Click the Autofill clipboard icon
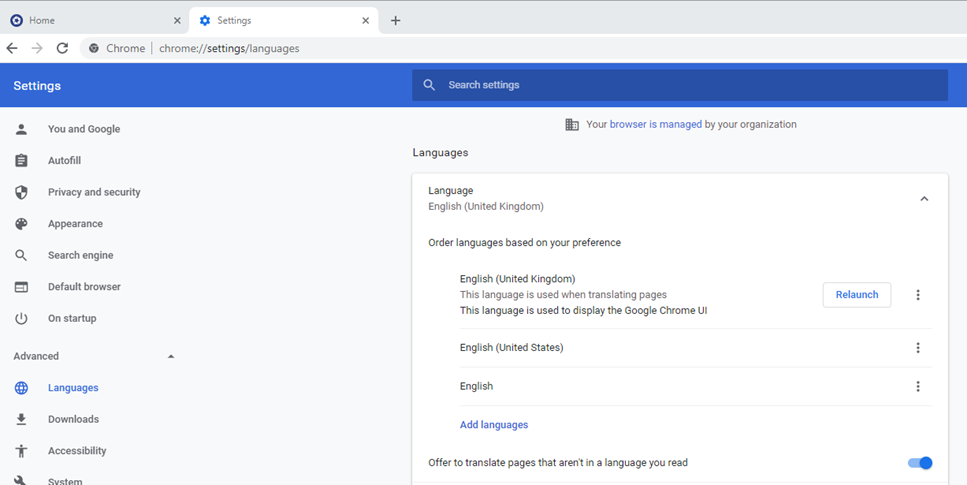The image size is (967, 485). click(x=22, y=160)
